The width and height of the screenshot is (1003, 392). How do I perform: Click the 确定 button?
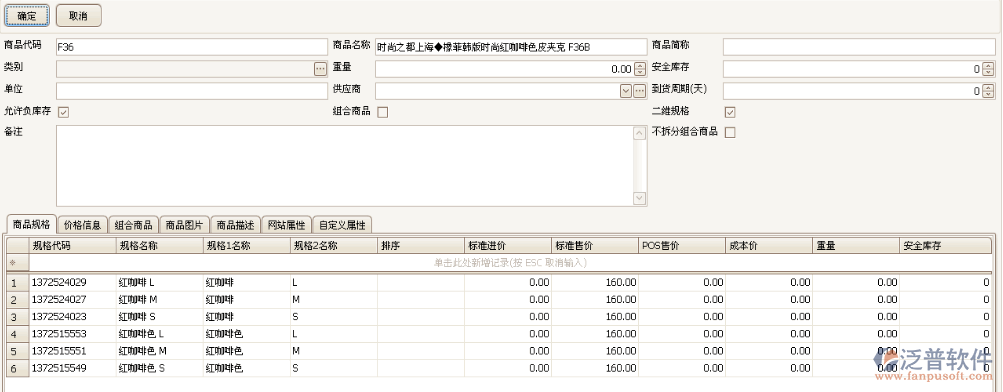click(x=27, y=16)
